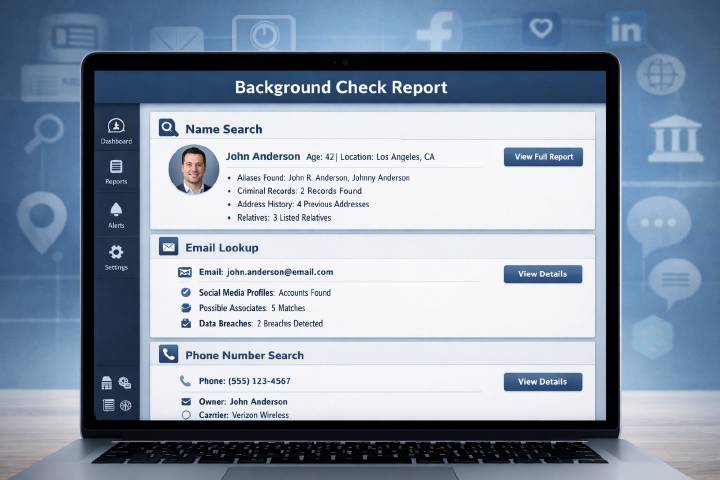720x480 pixels.
Task: Click John Anderson's profile photo
Action: [x=193, y=169]
